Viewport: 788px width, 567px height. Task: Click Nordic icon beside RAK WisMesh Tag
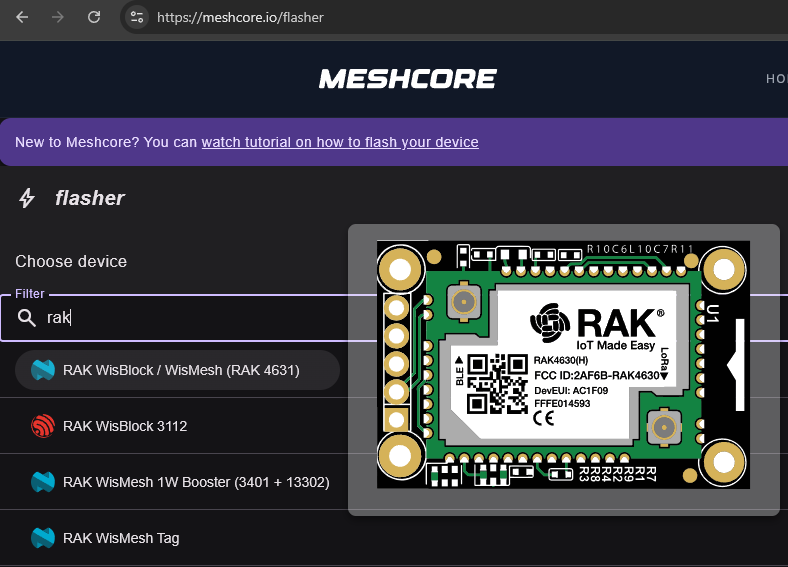[x=43, y=538]
